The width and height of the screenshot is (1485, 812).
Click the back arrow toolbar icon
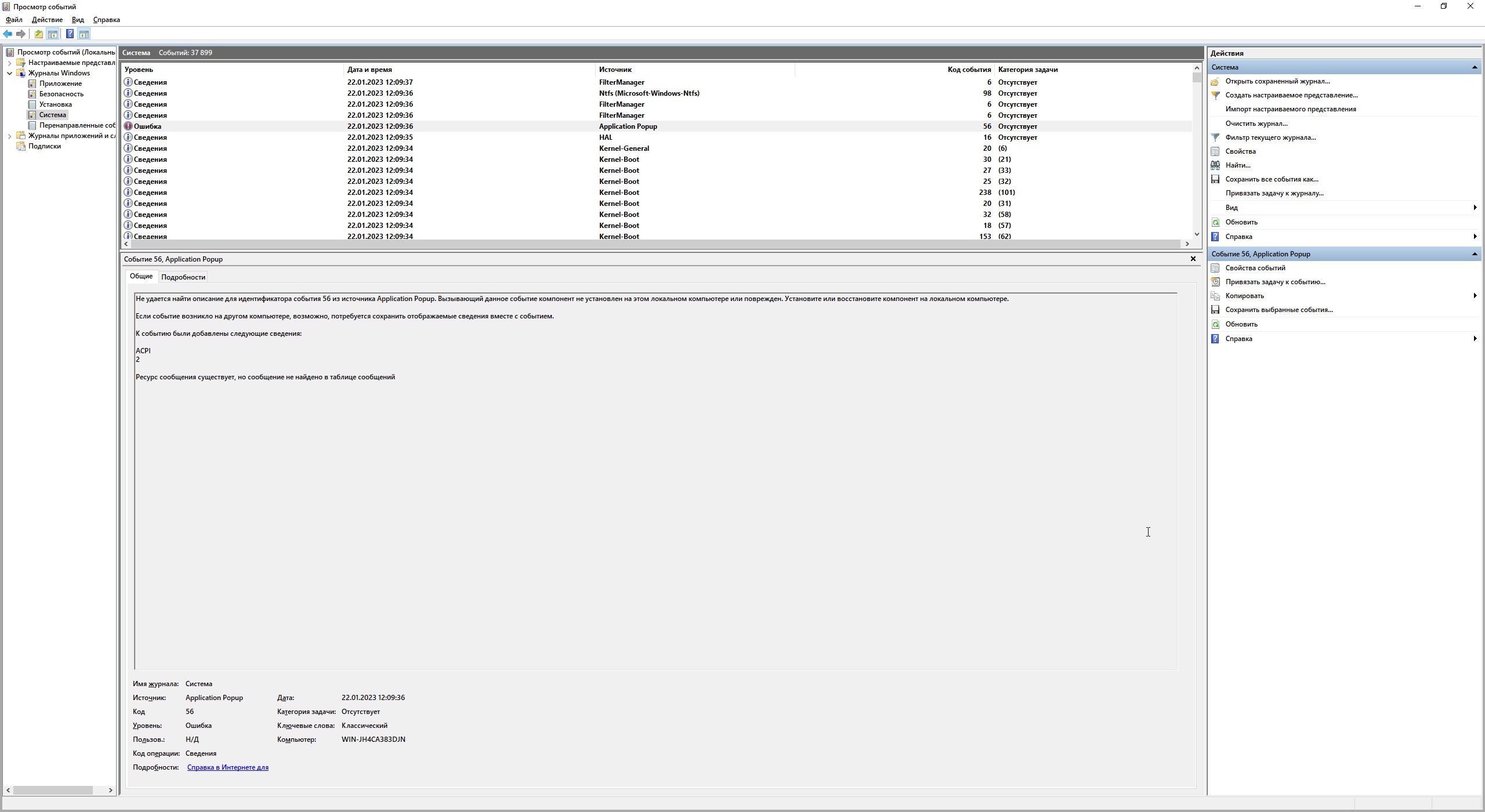(x=8, y=34)
